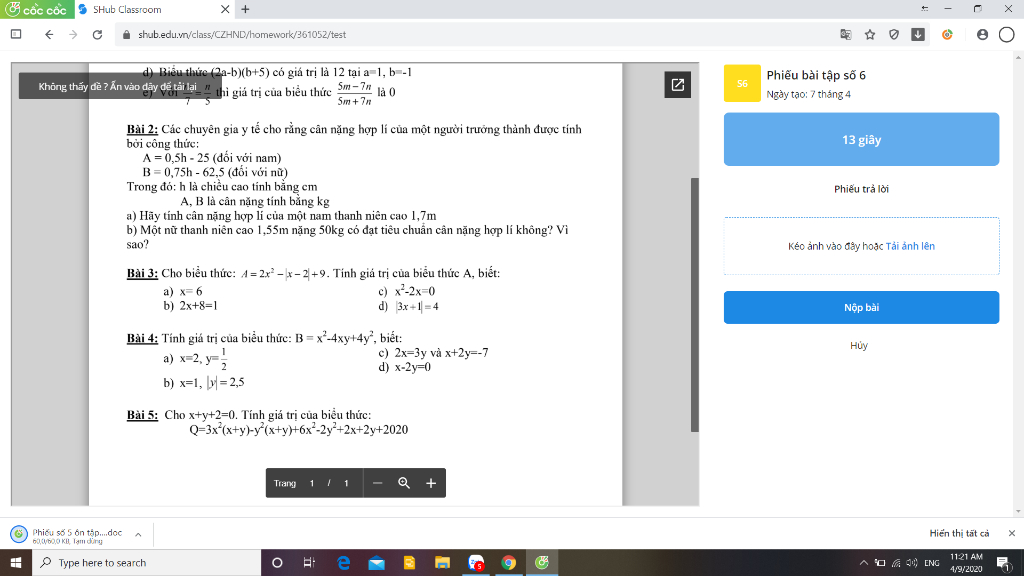Zoom in on the PDF page
1024x576 pixels.
pos(431,483)
